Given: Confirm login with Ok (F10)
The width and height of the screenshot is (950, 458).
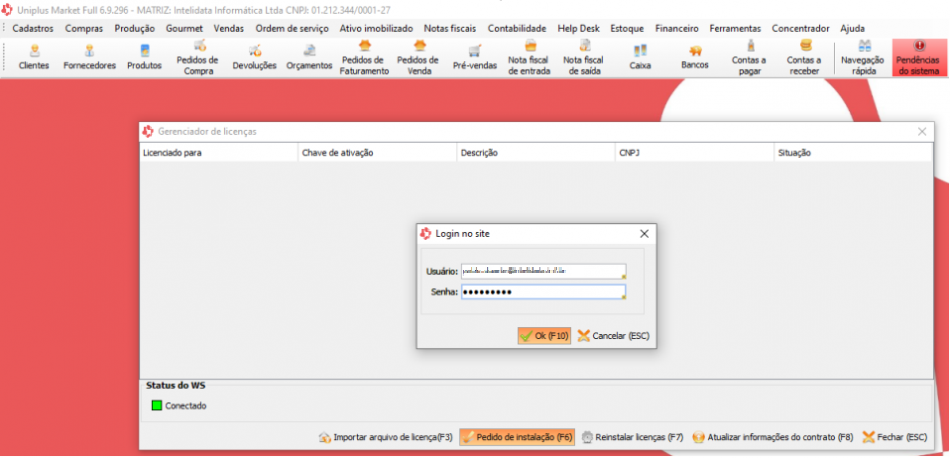Looking at the screenshot, I should point(544,336).
